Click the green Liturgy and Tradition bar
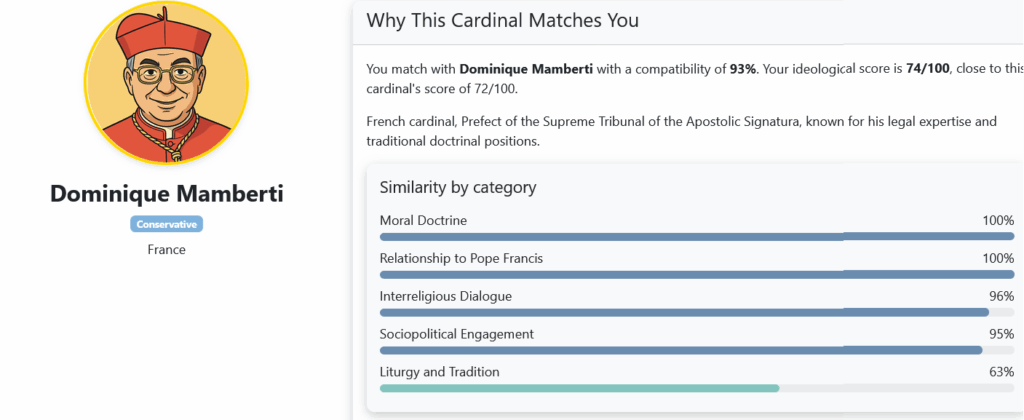The width and height of the screenshot is (1024, 420). click(x=579, y=388)
